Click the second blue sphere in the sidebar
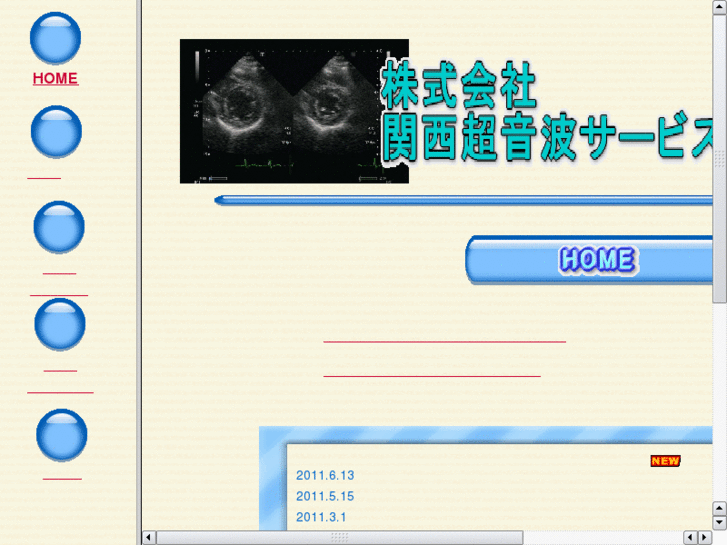The width and height of the screenshot is (727, 545). tap(56, 131)
